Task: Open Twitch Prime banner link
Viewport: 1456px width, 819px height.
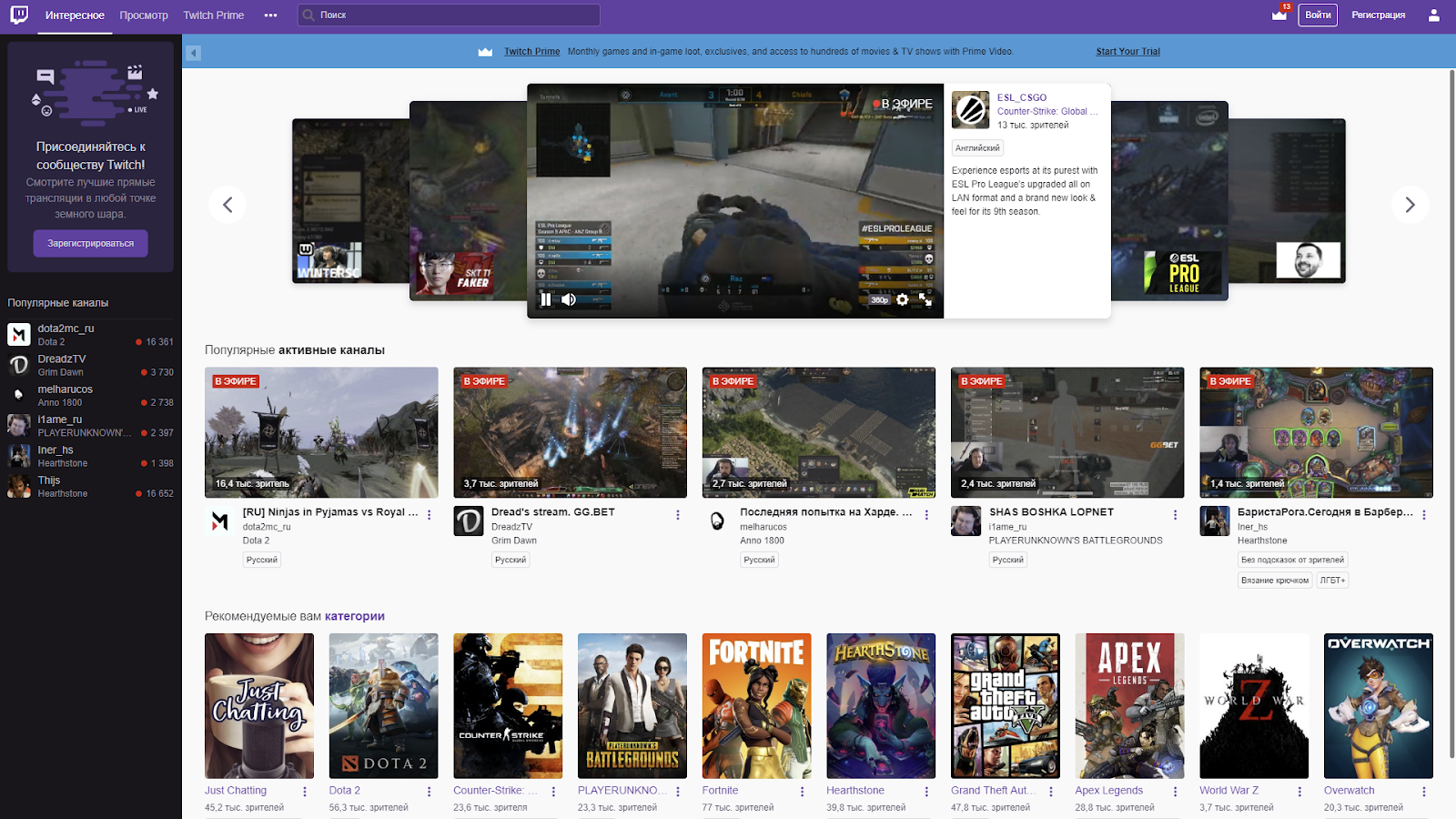Action: (532, 52)
